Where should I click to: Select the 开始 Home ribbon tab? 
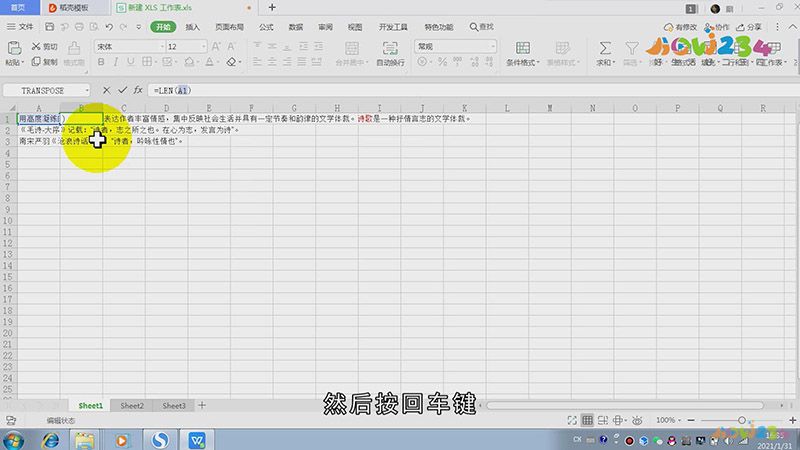163,27
